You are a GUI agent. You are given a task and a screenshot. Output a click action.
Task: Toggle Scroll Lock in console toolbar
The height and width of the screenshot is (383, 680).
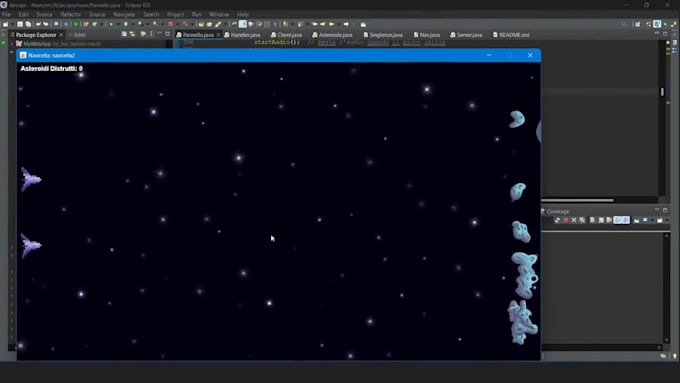[601, 220]
